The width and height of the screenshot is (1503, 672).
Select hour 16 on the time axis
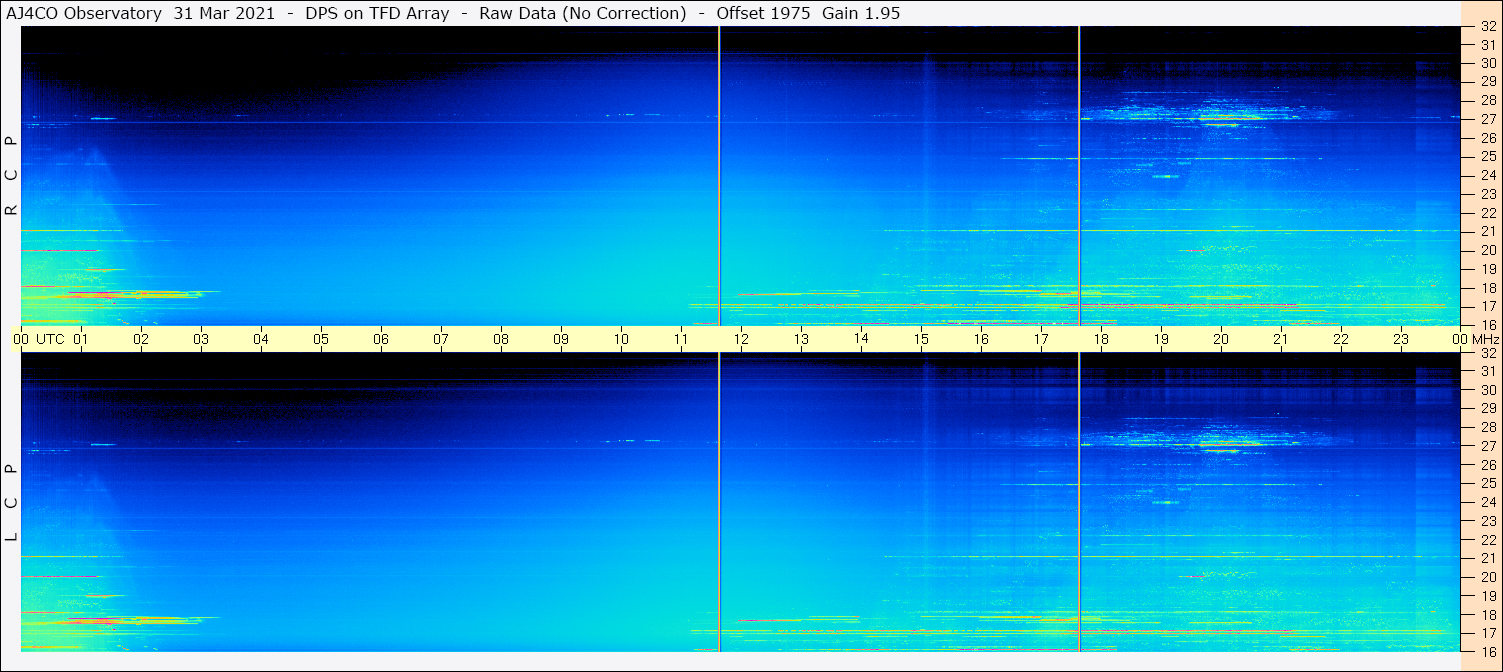point(981,339)
